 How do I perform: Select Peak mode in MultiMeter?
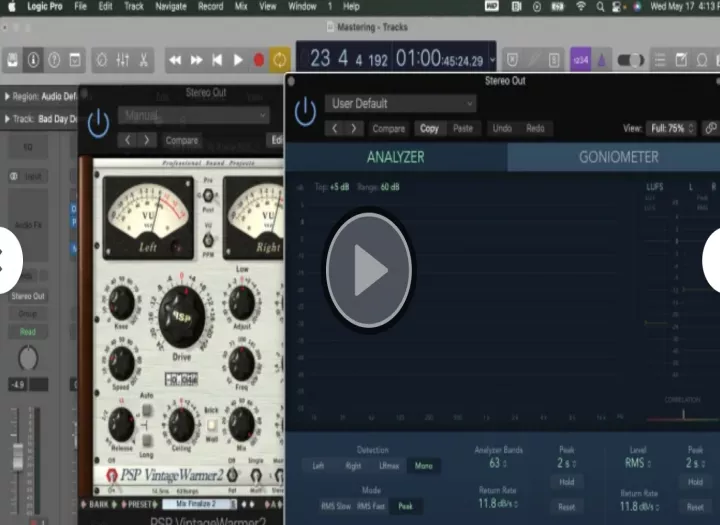pyautogui.click(x=405, y=506)
